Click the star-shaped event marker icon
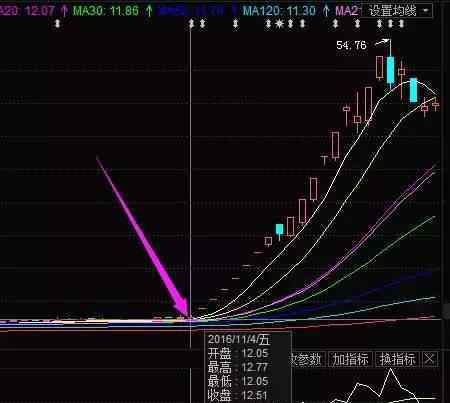The height and width of the screenshot is (403, 450). point(279,24)
